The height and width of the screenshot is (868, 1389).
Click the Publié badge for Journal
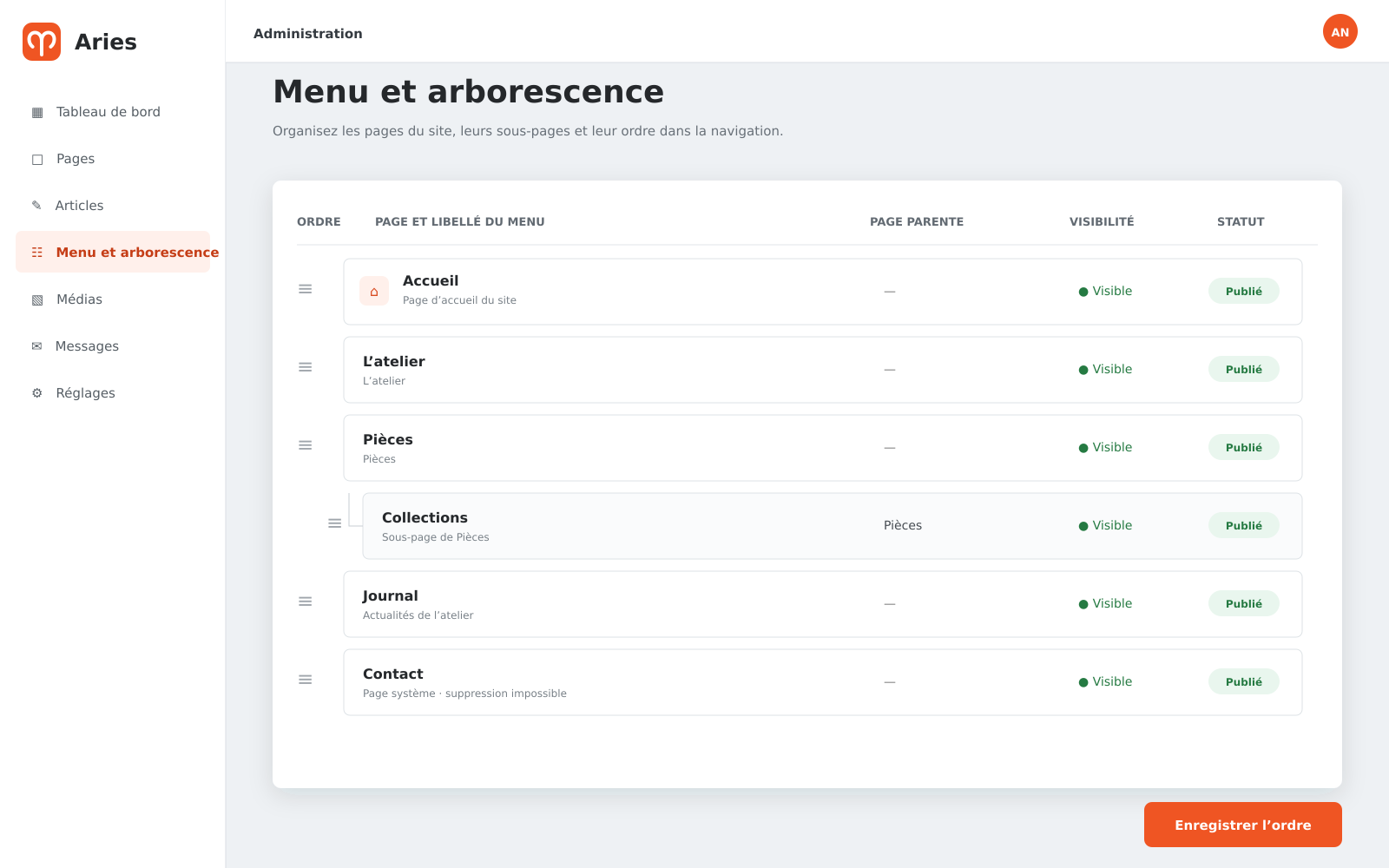pyautogui.click(x=1244, y=604)
